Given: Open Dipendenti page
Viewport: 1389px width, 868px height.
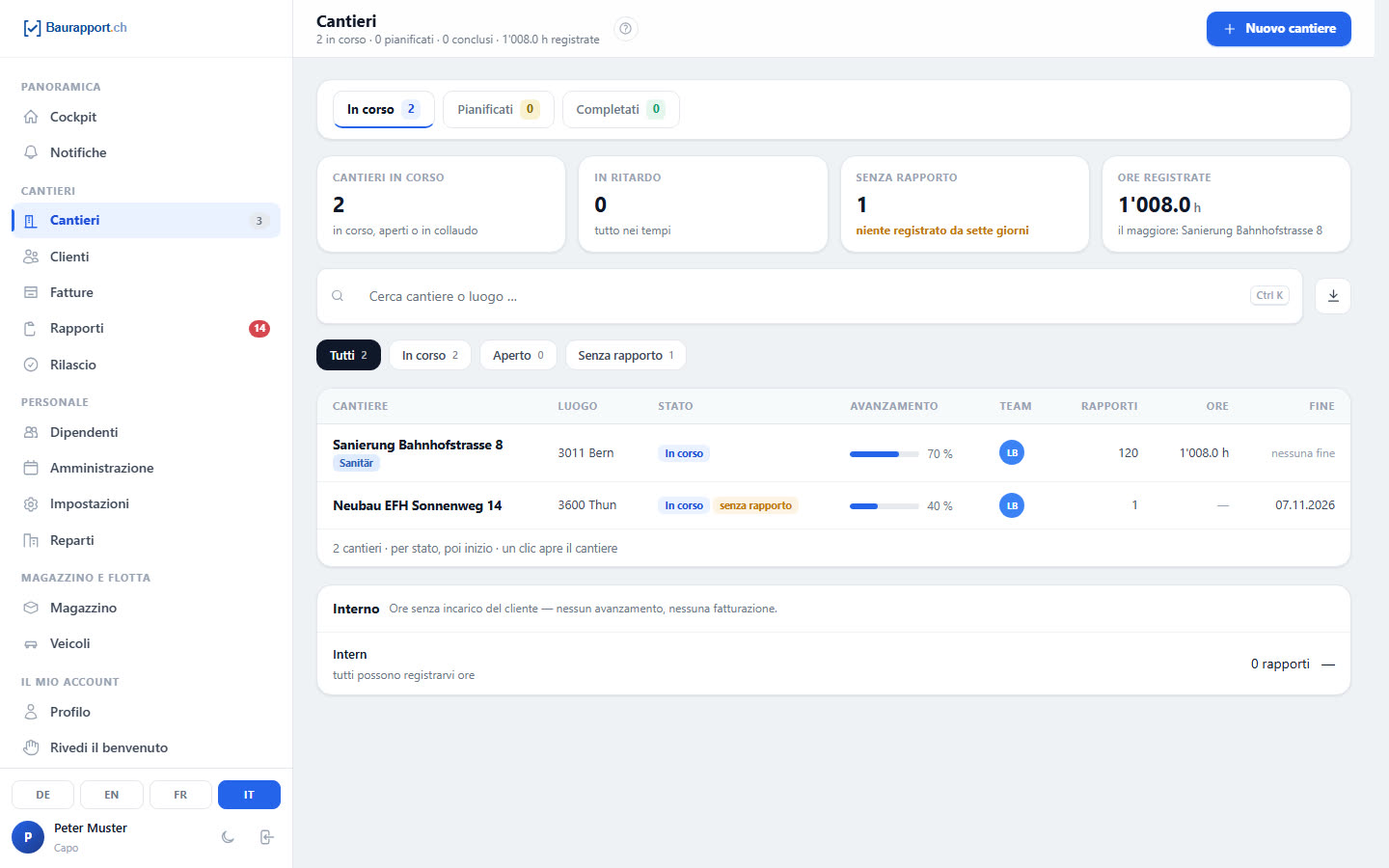Looking at the screenshot, I should coord(146,432).
